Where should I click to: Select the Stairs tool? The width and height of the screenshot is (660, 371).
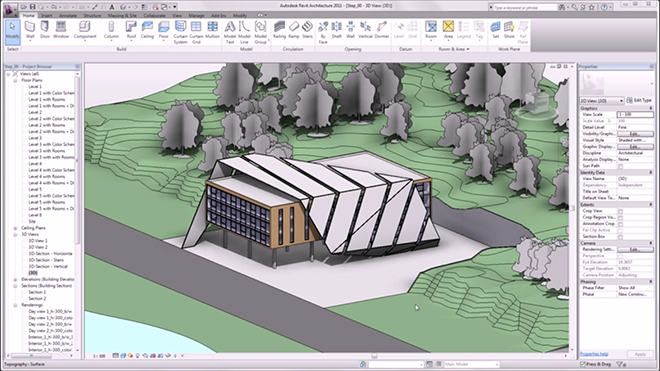point(307,30)
